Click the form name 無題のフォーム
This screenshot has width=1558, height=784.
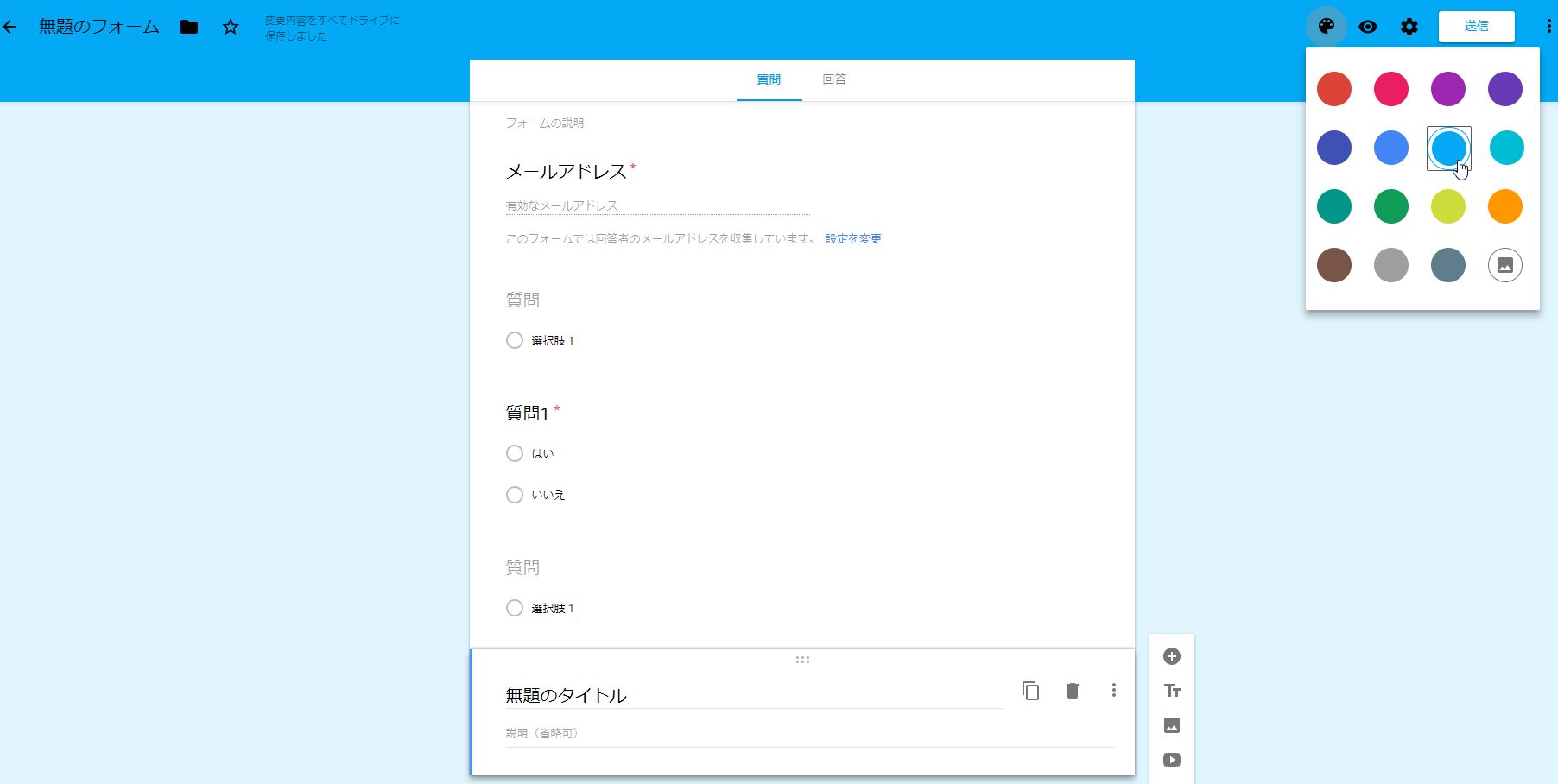[x=99, y=27]
